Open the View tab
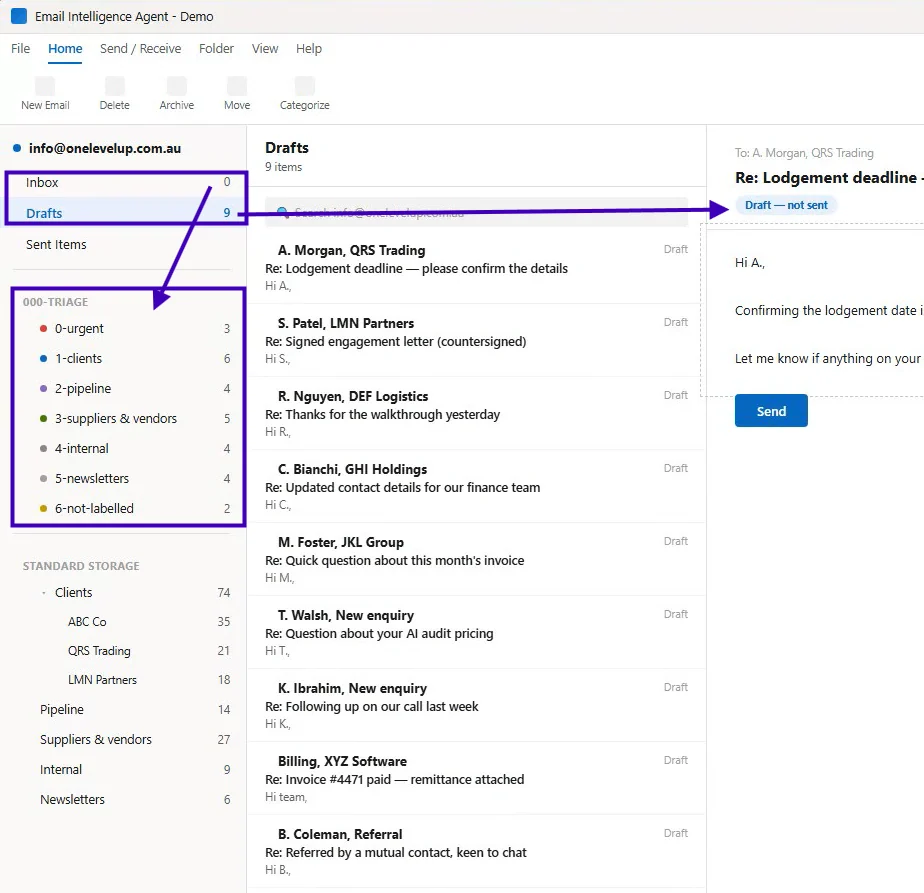Viewport: 924px width, 893px height. click(265, 48)
